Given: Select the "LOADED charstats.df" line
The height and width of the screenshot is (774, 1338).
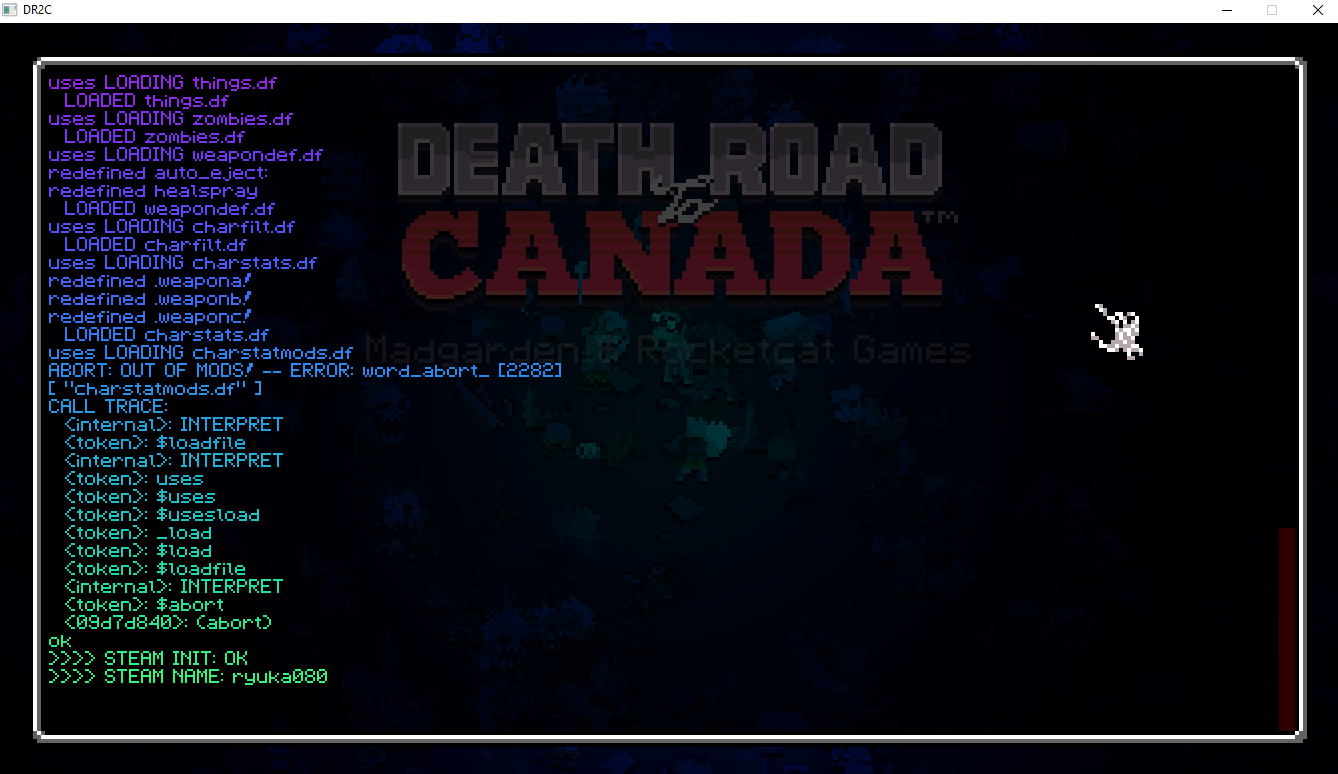Looking at the screenshot, I should 166,335.
